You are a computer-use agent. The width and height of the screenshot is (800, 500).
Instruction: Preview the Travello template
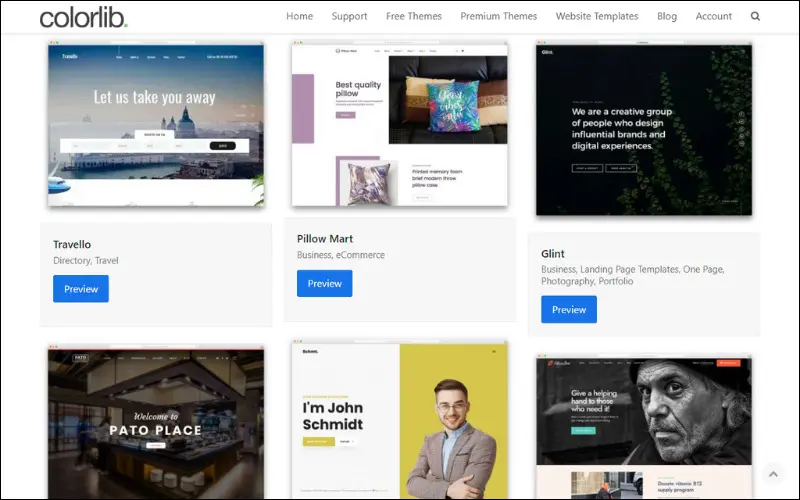(81, 289)
